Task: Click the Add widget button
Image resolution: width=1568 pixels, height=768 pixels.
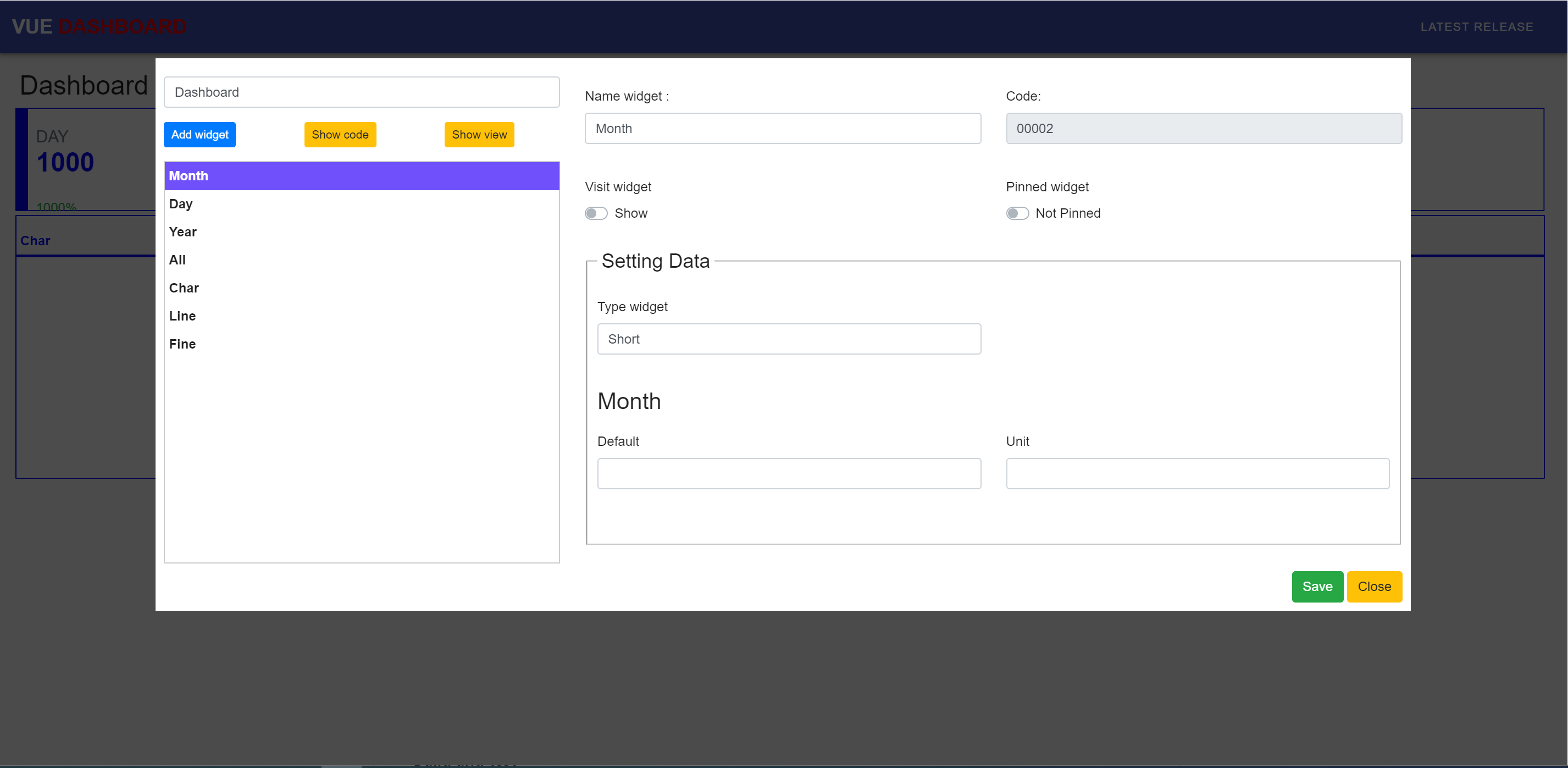Action: tap(199, 135)
